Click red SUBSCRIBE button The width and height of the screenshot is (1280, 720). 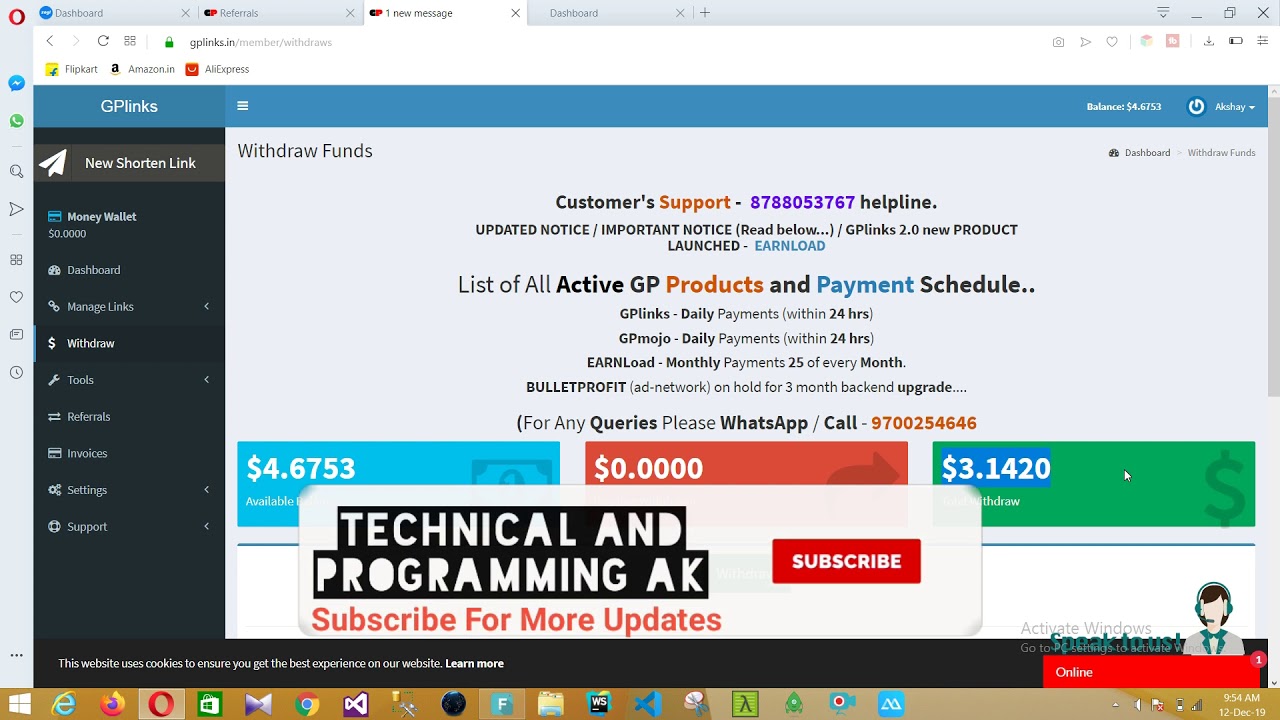(846, 561)
